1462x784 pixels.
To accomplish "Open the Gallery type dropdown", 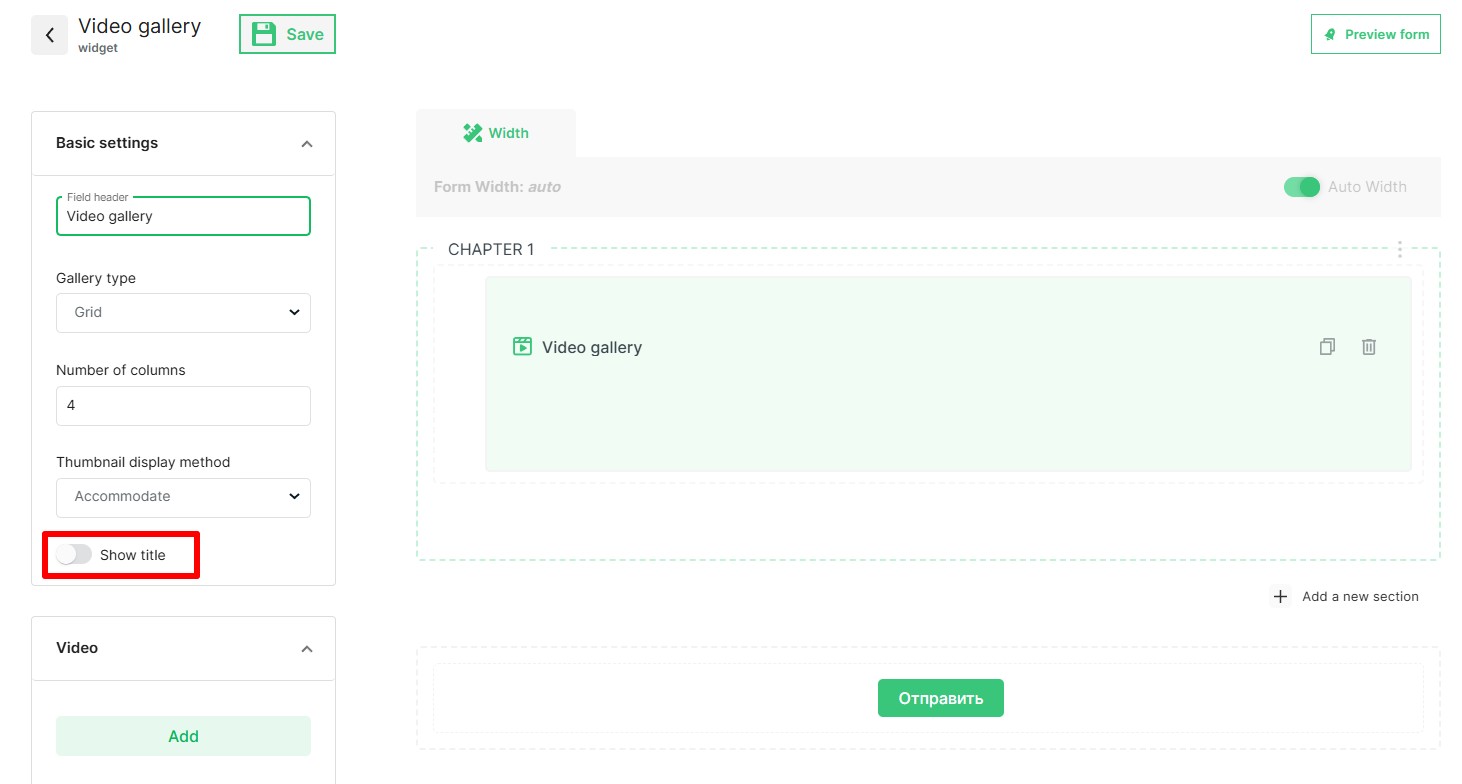I will pyautogui.click(x=183, y=312).
